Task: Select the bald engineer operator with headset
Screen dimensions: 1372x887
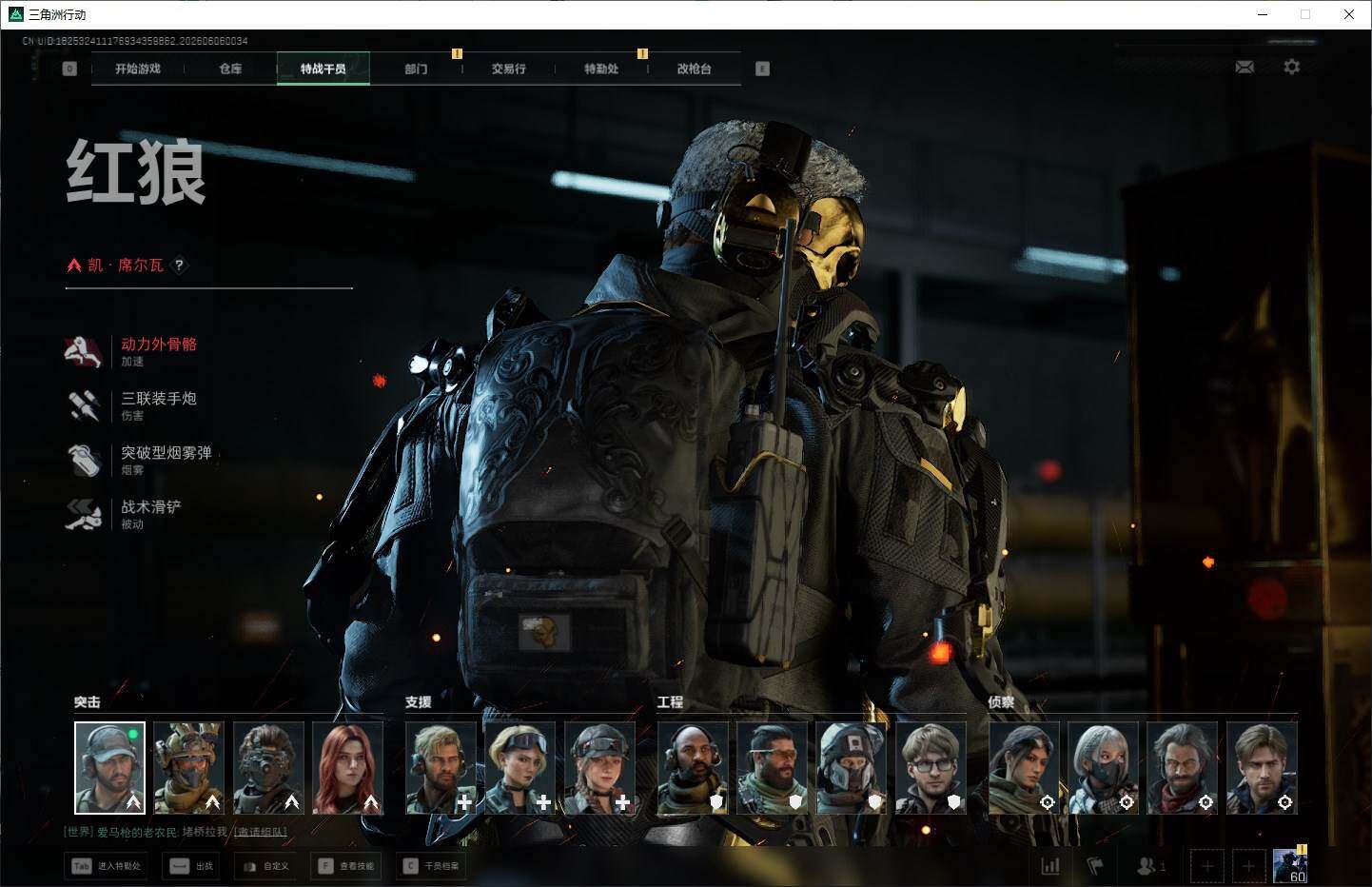Action: coord(693,768)
